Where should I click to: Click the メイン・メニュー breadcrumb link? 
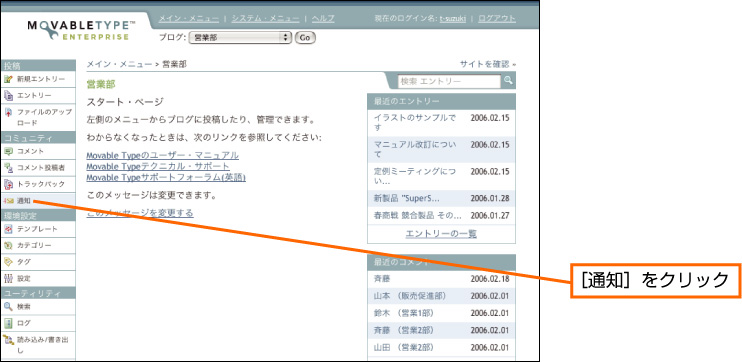point(119,64)
